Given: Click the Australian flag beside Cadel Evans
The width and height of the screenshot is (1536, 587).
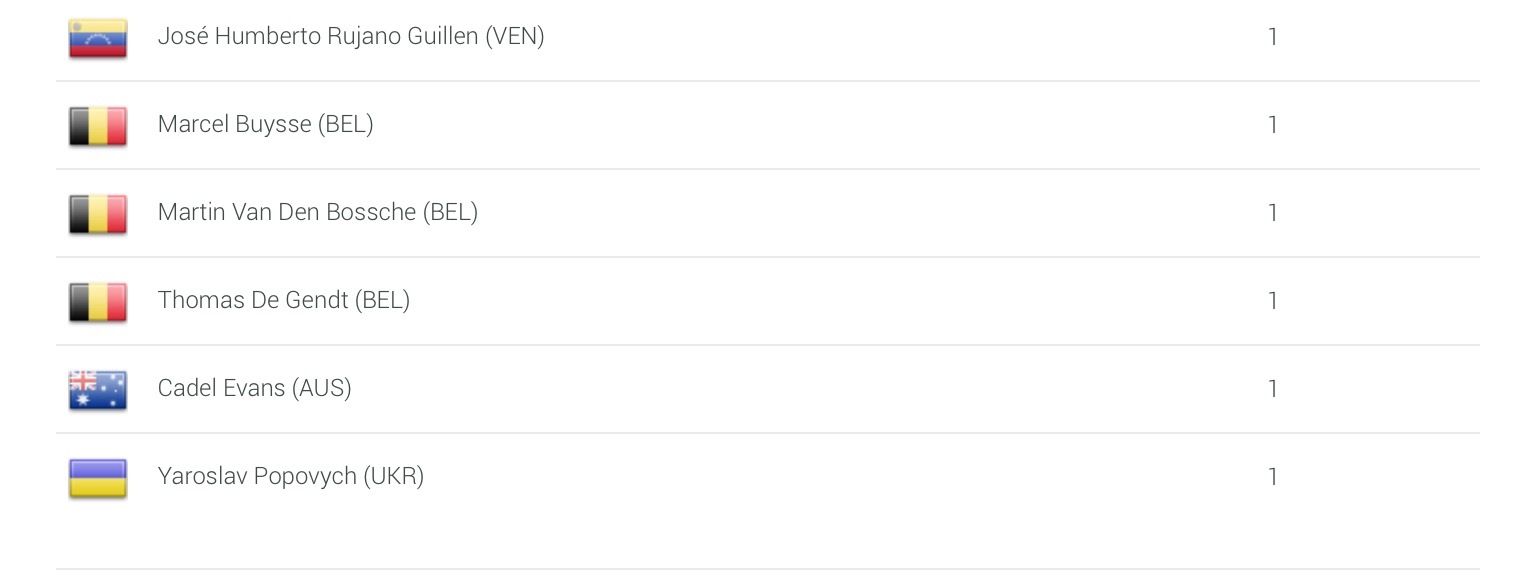Looking at the screenshot, I should point(98,390).
